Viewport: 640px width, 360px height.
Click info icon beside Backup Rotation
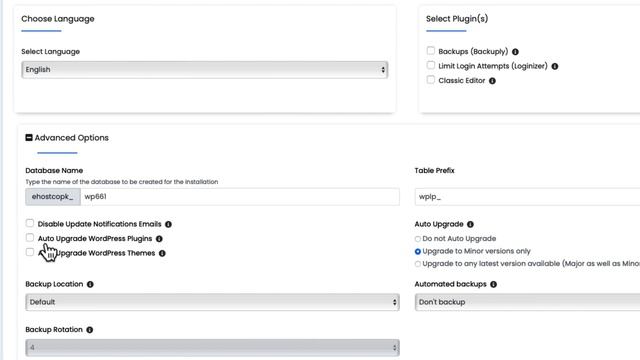pyautogui.click(x=89, y=330)
